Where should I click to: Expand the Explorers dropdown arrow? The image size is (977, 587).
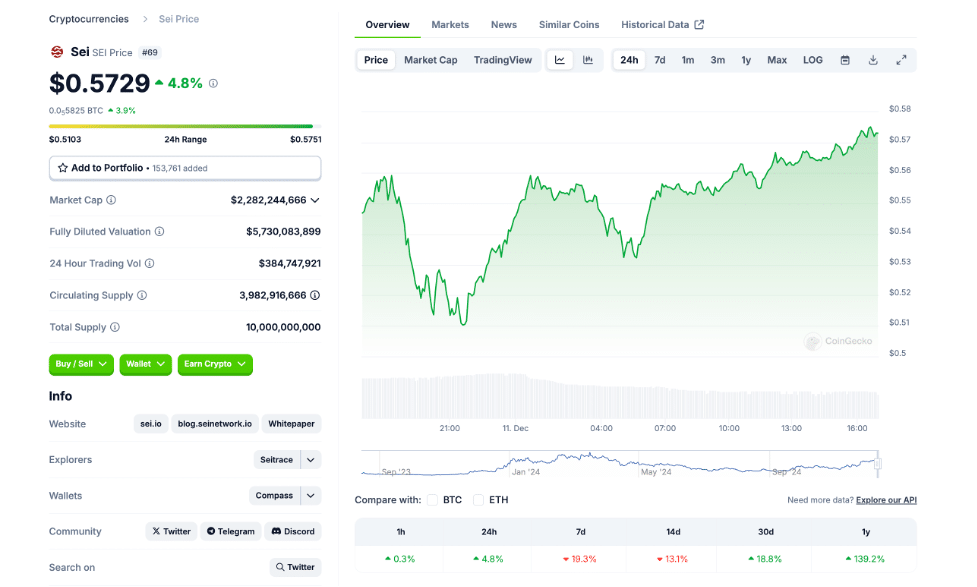(x=310, y=460)
